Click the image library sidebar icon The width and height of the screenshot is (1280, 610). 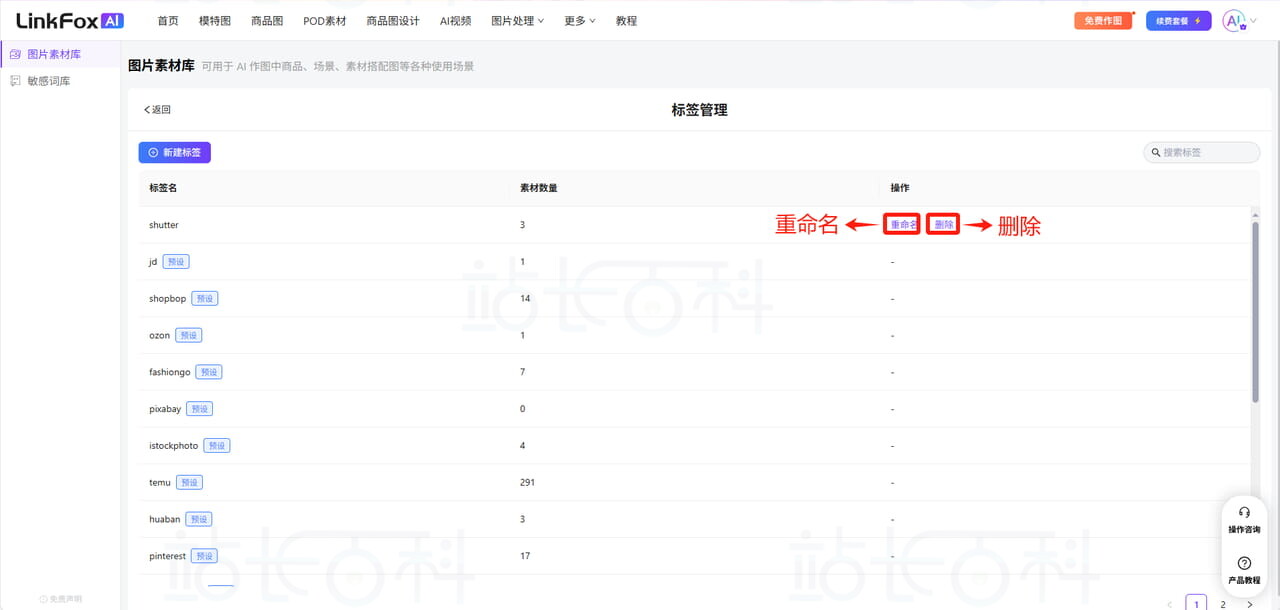click(x=15, y=54)
